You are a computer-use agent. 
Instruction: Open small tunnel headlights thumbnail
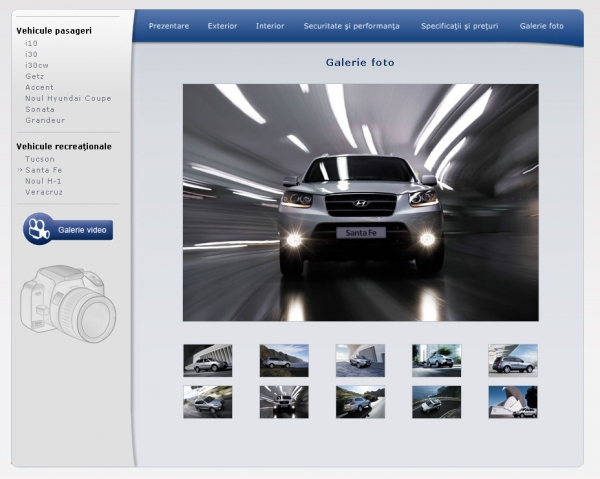point(284,402)
